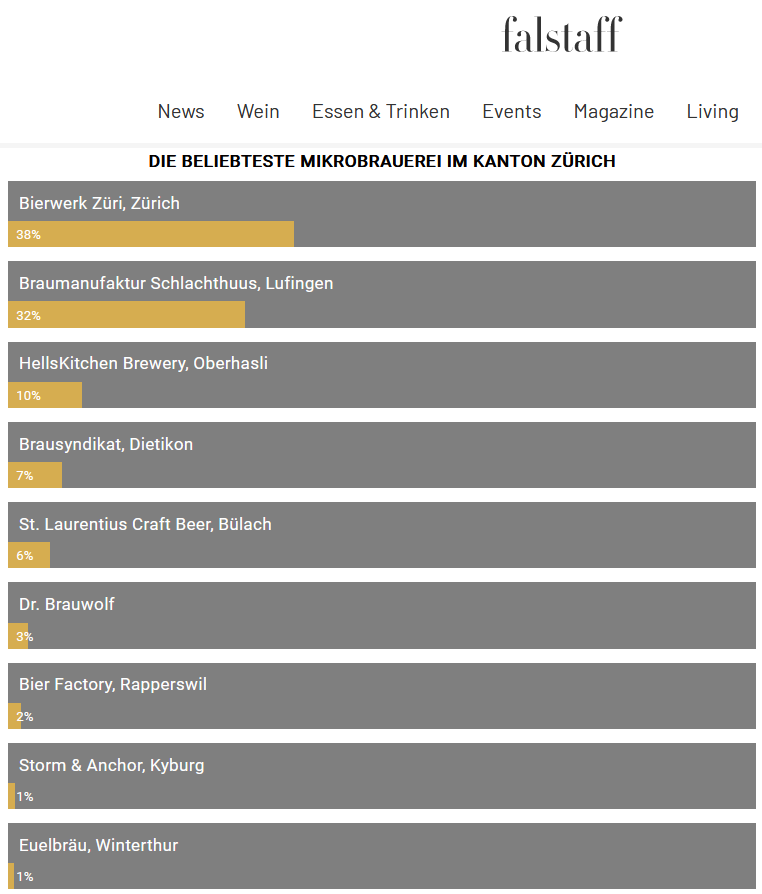Select Storm & Anchor, Kyburg
The width and height of the screenshot is (762, 894).
[111, 765]
